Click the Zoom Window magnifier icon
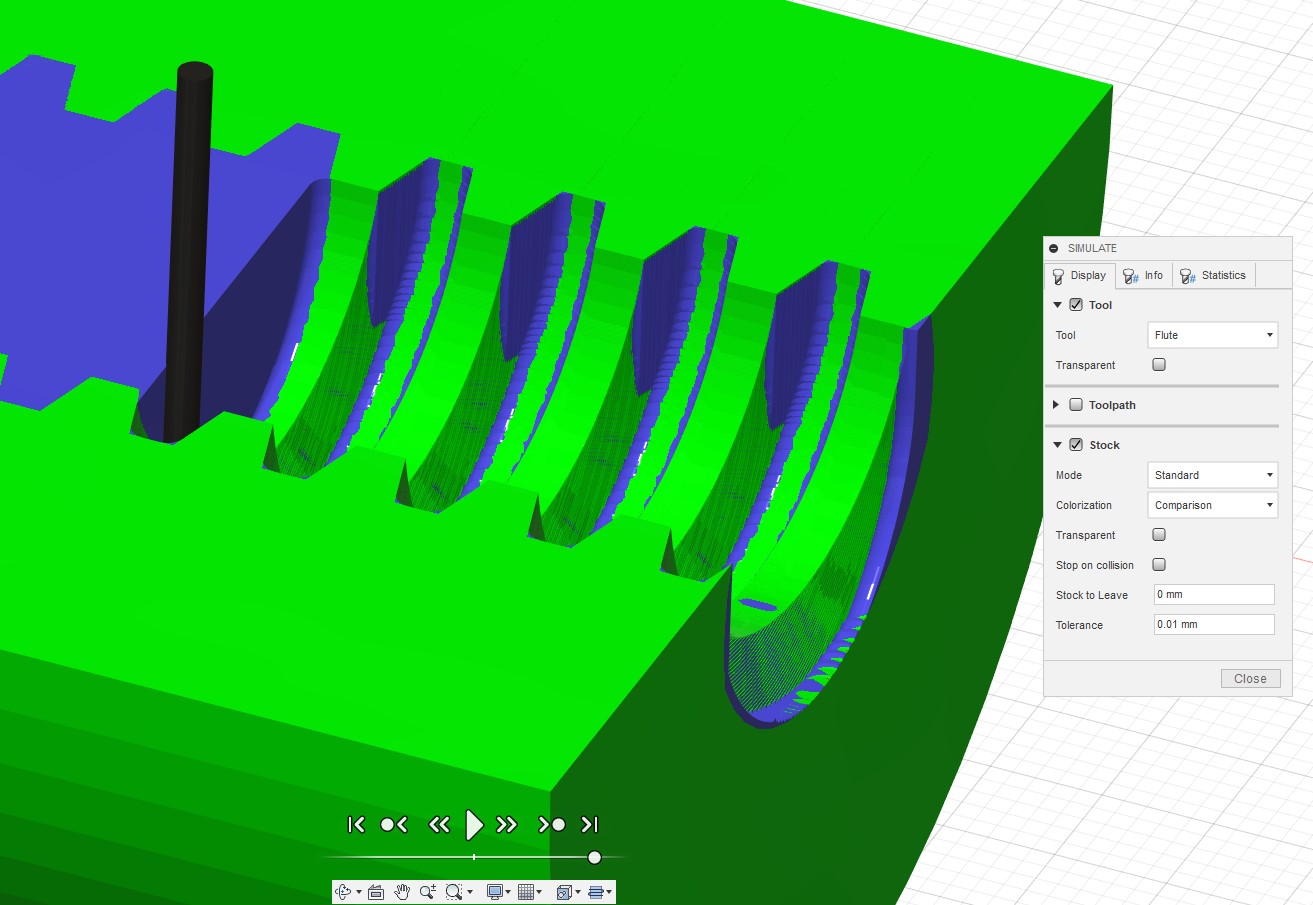The image size is (1313, 905). 454,891
